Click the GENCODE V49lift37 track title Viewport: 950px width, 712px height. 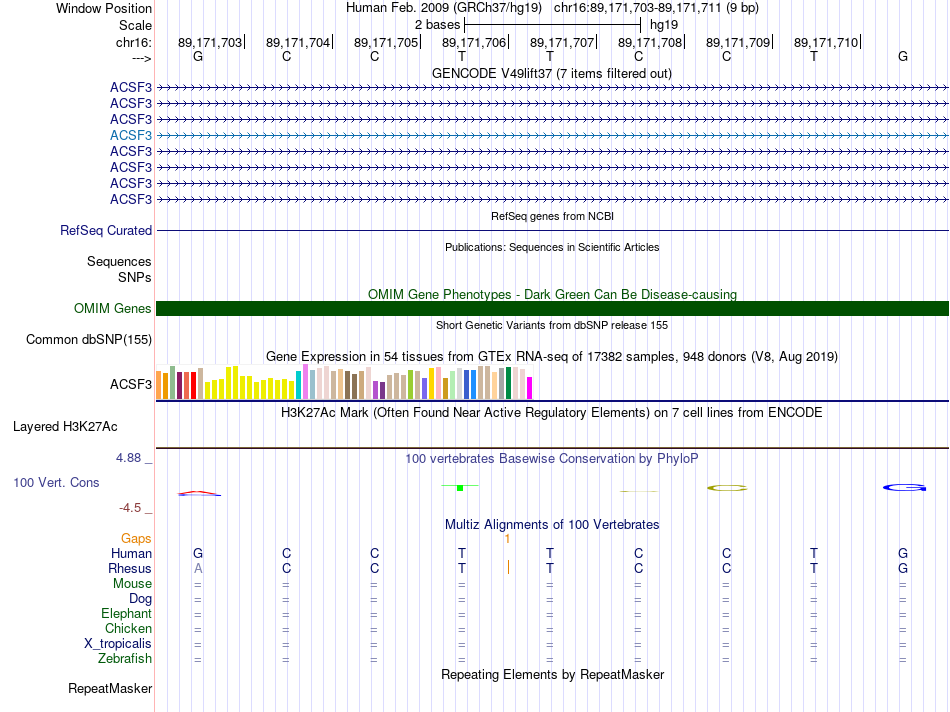pos(552,74)
